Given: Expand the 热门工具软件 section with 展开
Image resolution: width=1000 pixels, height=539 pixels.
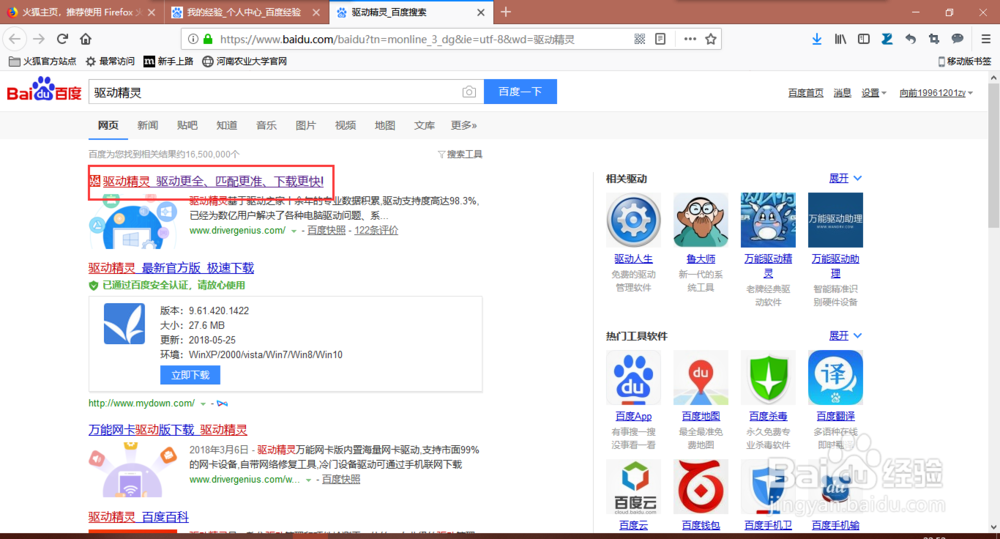Looking at the screenshot, I should click(845, 336).
